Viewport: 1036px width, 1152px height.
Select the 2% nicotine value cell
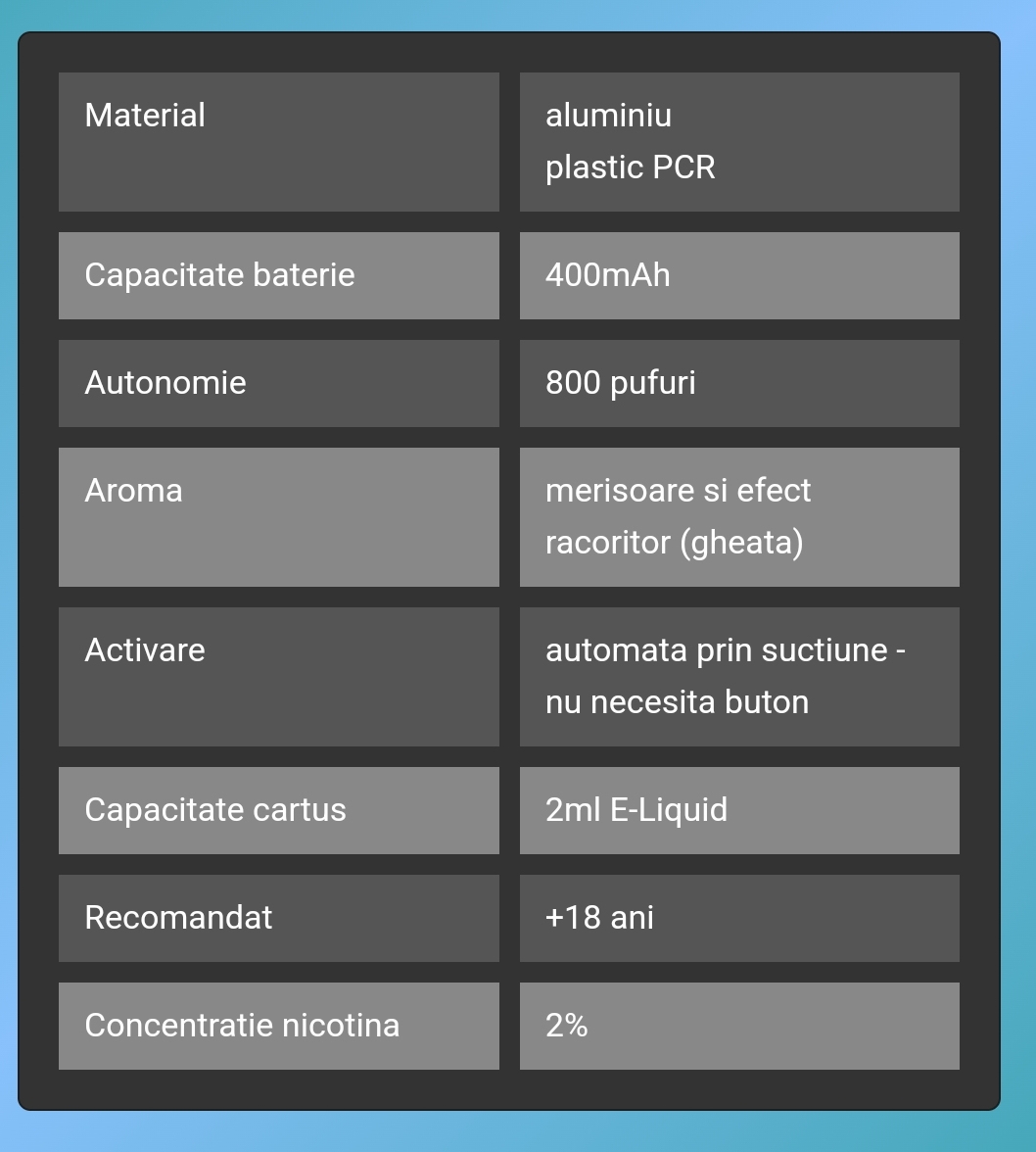click(739, 1026)
